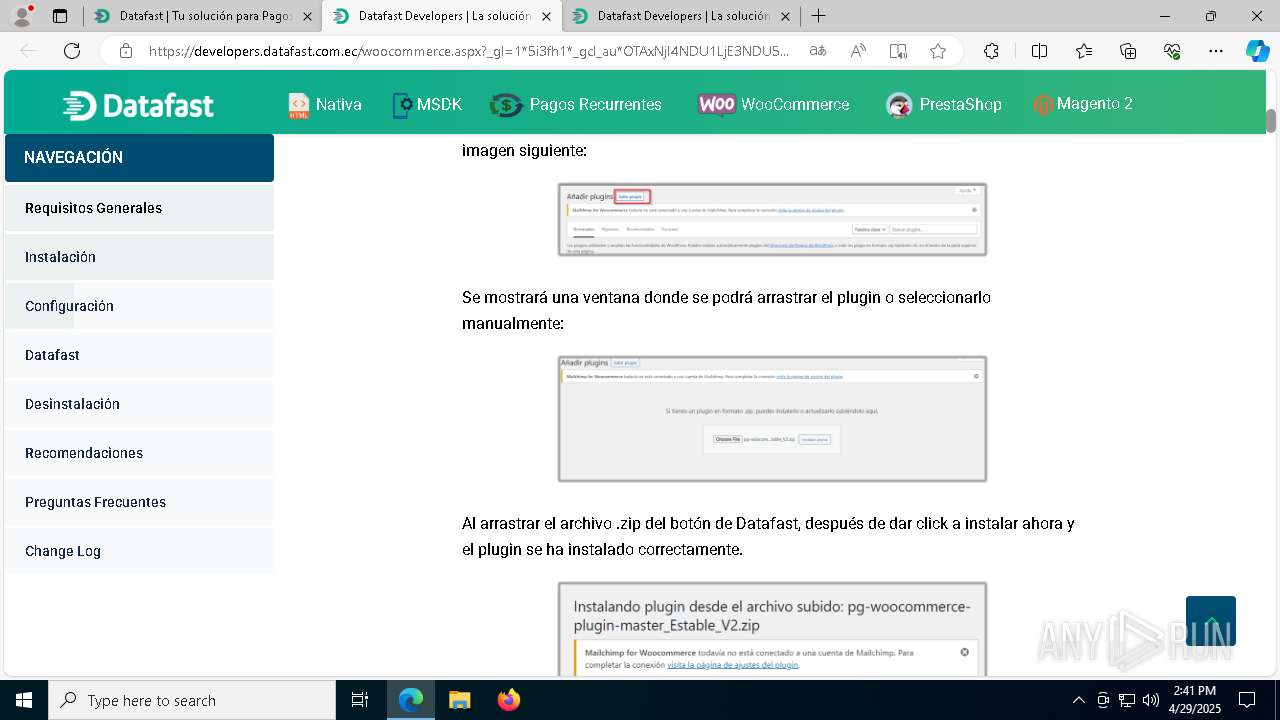
Task: Open Collections icon
Action: pos(1128,51)
